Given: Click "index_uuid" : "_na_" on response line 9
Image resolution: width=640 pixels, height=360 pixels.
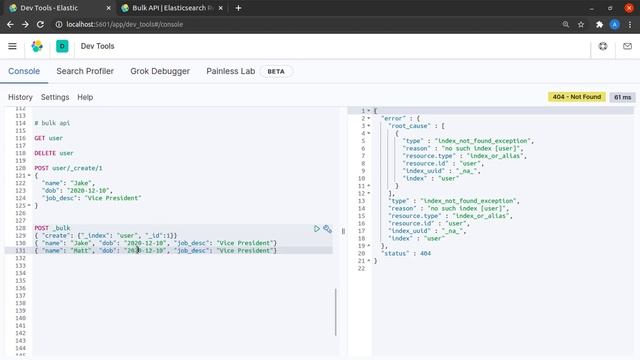Looking at the screenshot, I should 441,171.
